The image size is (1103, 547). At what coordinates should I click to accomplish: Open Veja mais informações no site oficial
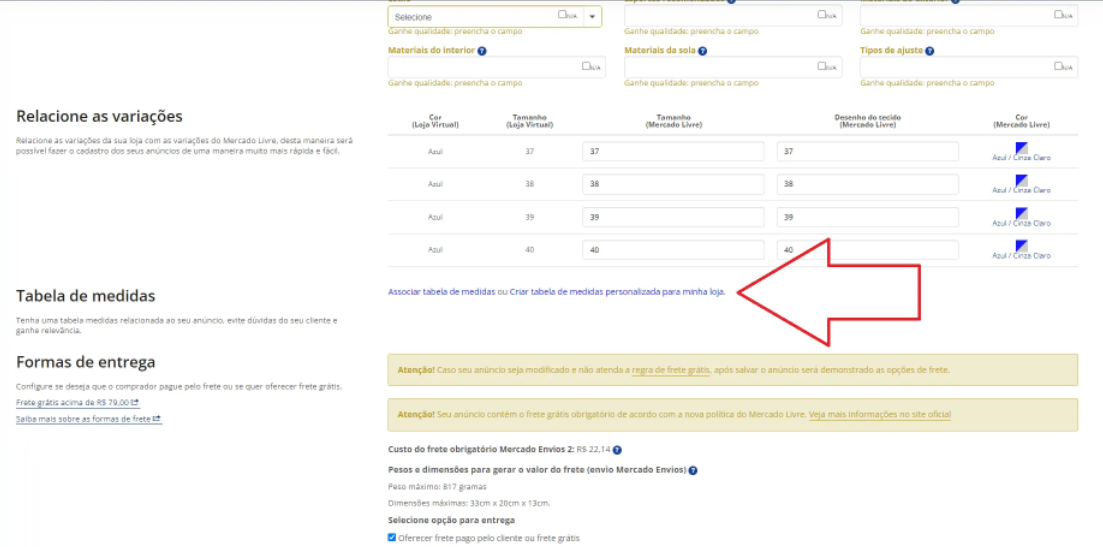(x=880, y=415)
